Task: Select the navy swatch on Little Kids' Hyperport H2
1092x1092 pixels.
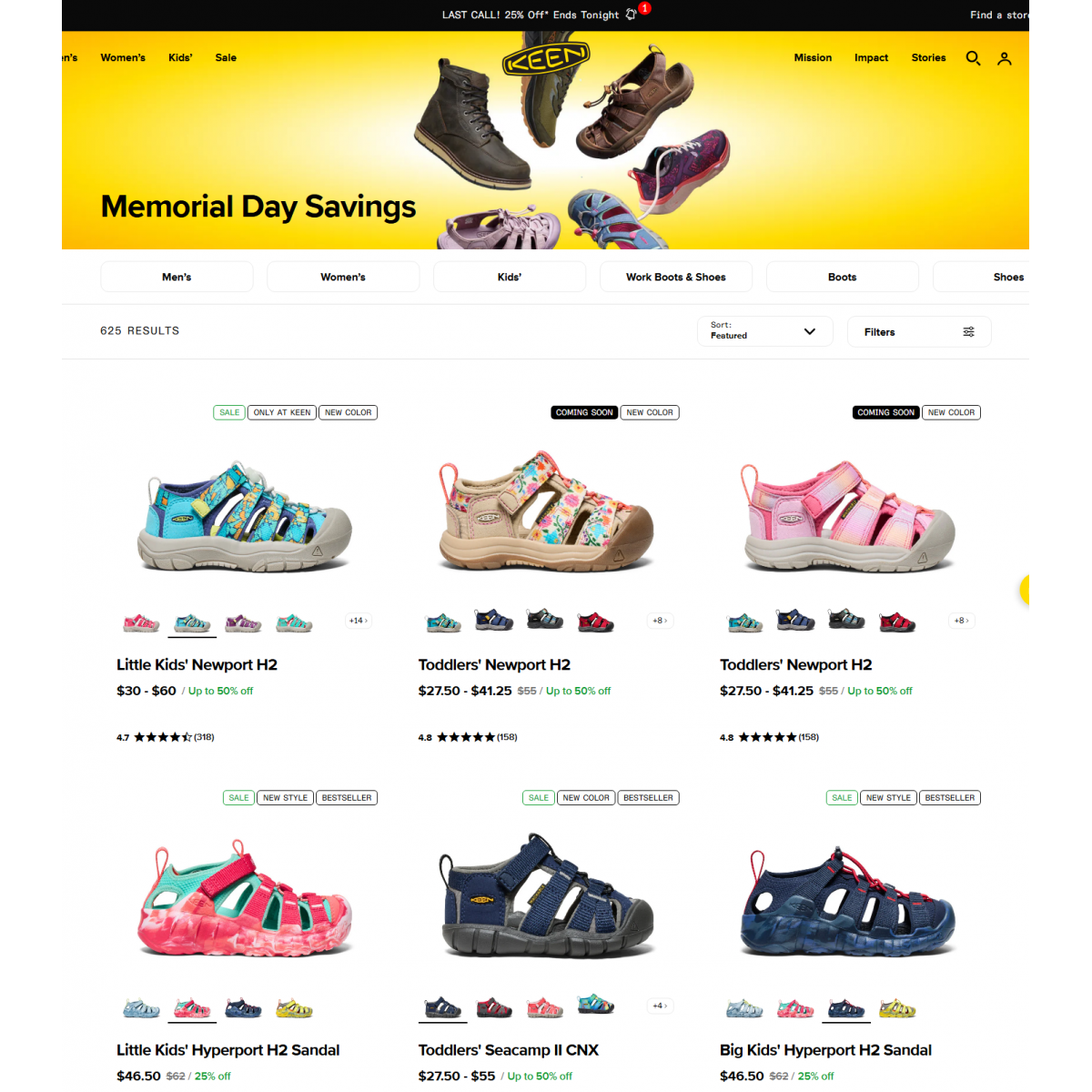Action: tap(243, 1007)
